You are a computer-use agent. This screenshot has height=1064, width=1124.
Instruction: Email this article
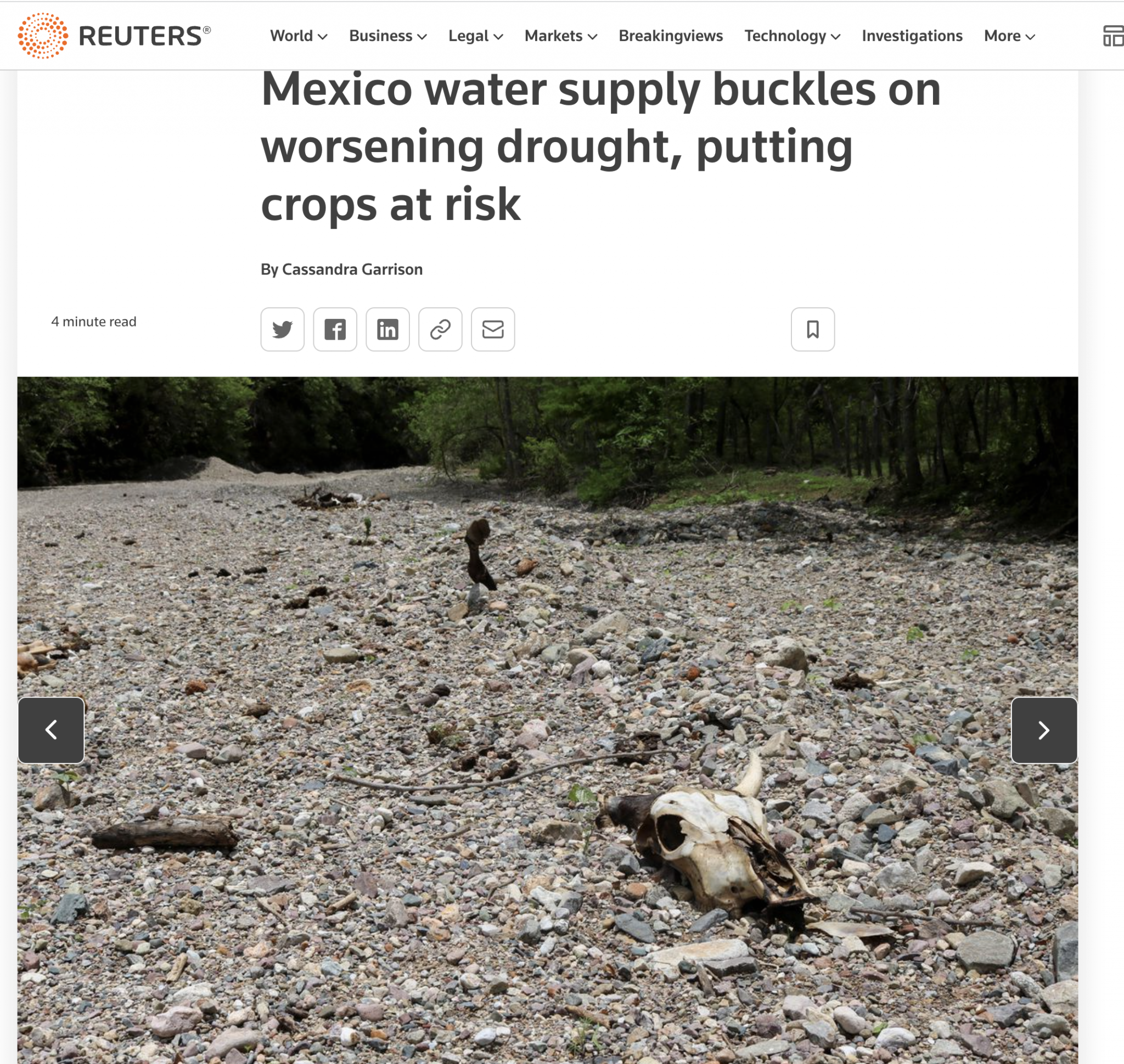point(492,330)
